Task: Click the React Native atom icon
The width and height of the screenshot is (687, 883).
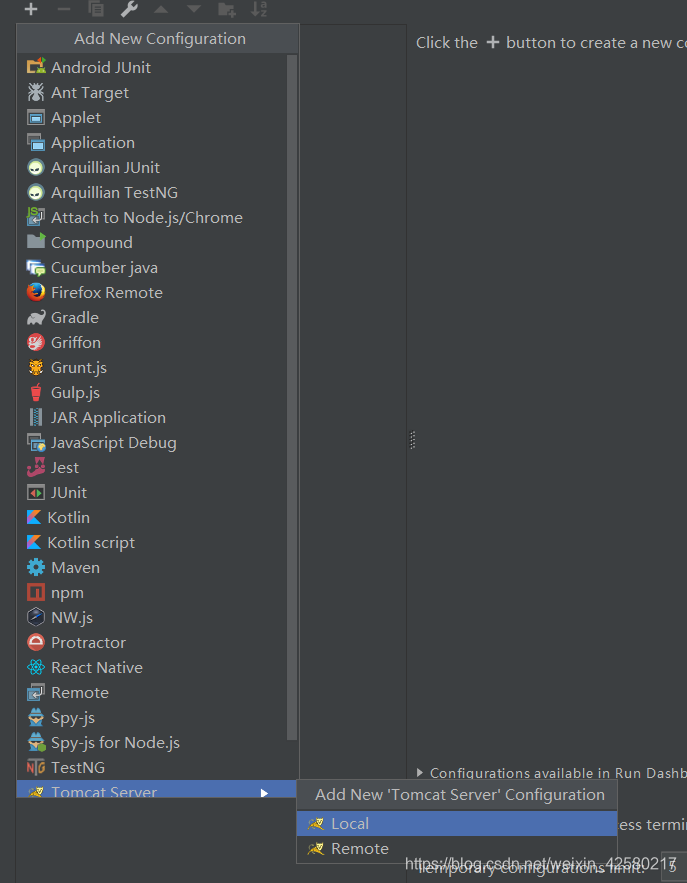Action: (36, 667)
